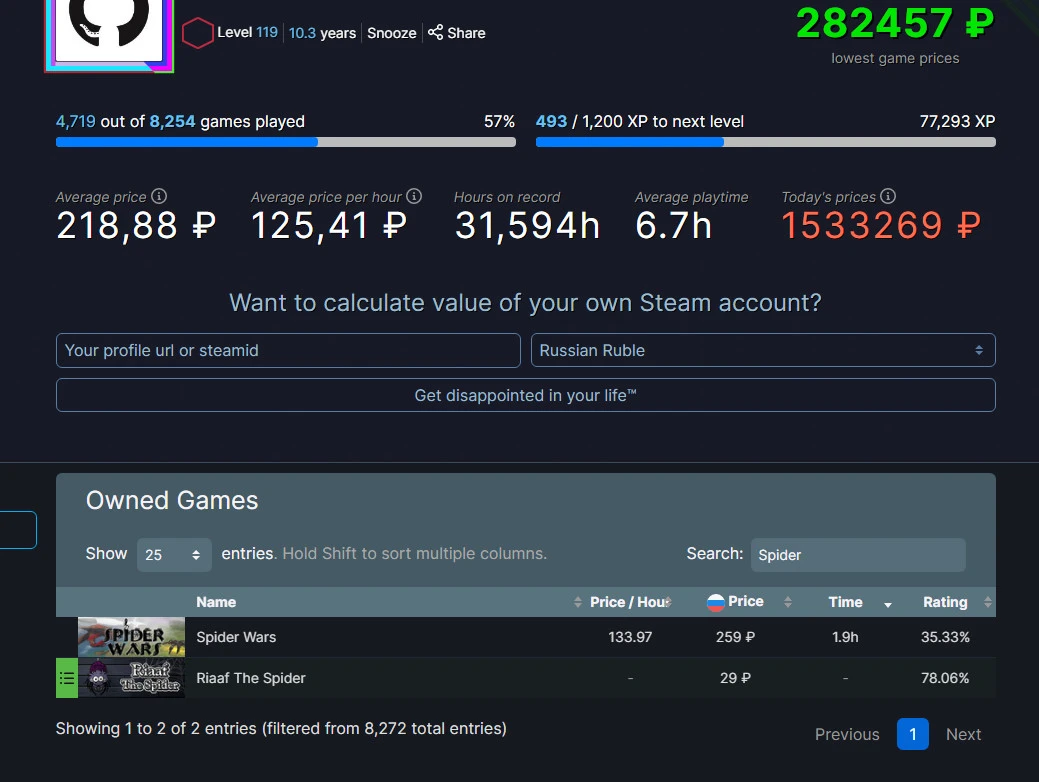Open the Riaaf The Spider game thumbnail
Viewport: 1039px width, 782px height.
point(131,678)
